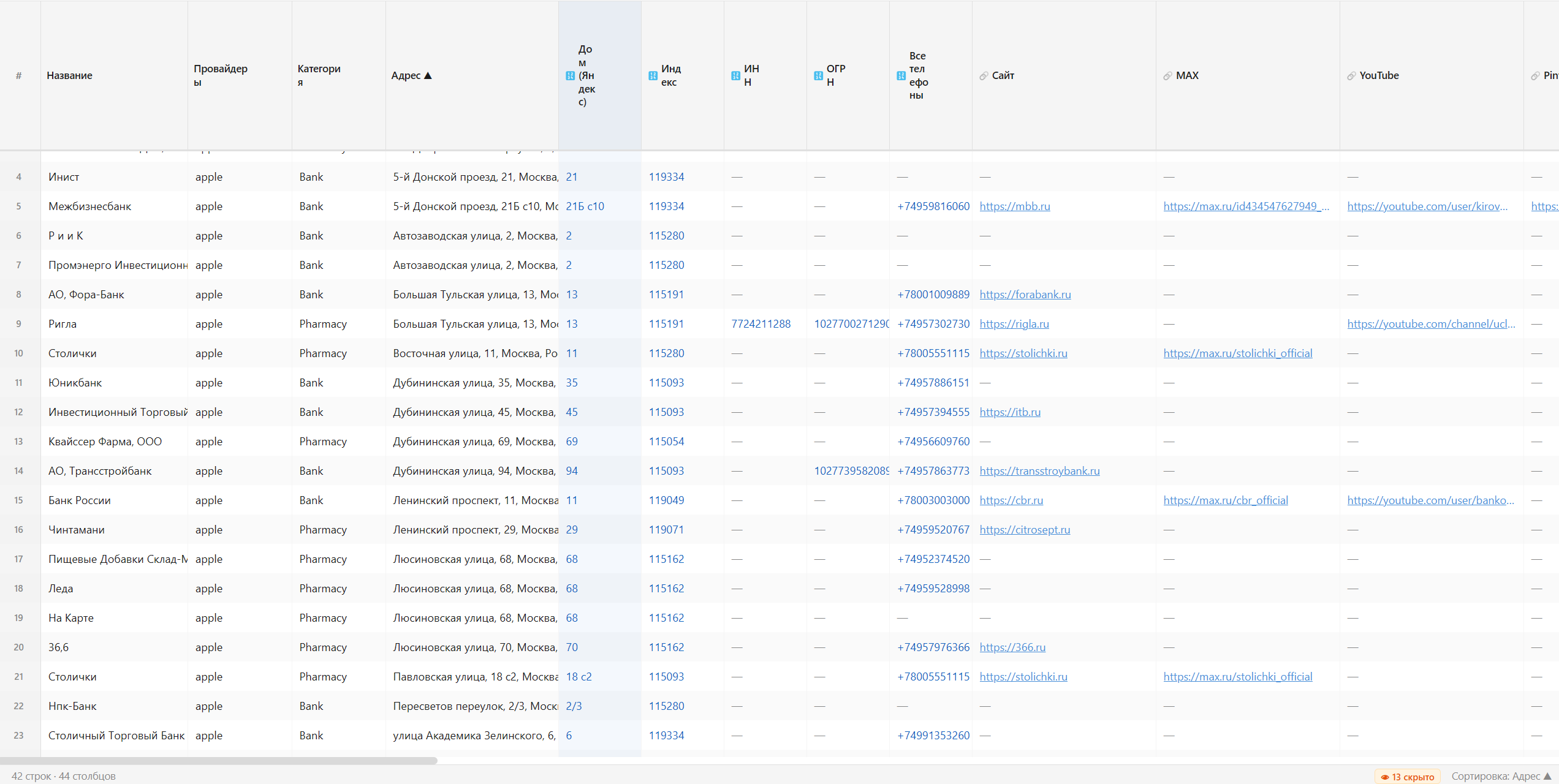Click the grid icon beside the ИНН header

coord(735,76)
